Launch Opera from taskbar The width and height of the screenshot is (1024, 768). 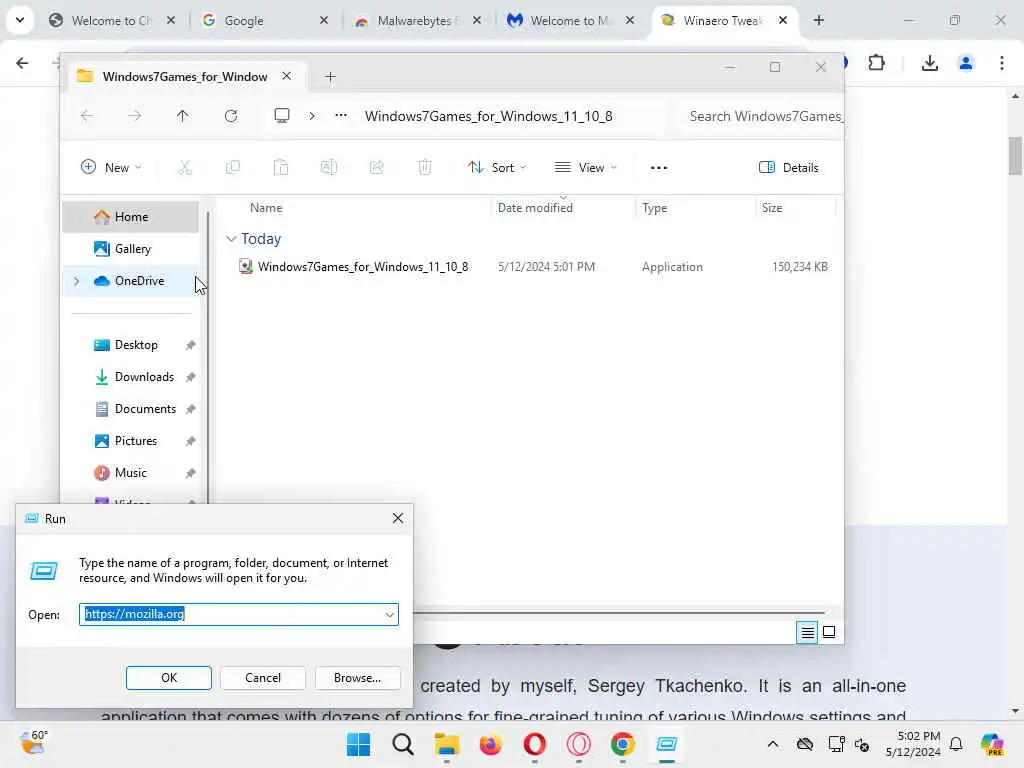pyautogui.click(x=534, y=744)
